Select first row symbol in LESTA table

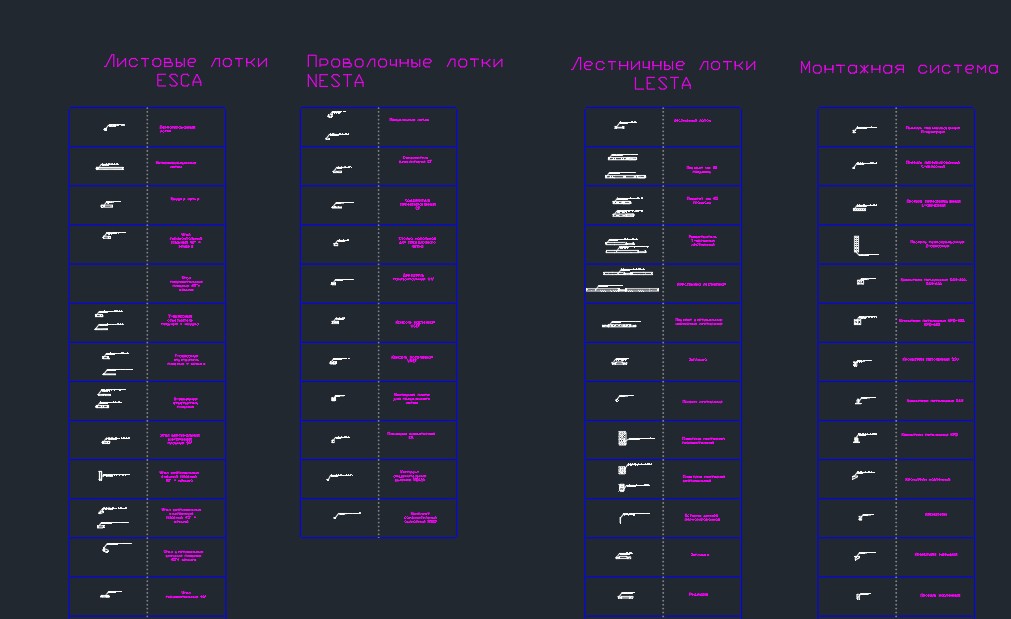click(625, 124)
